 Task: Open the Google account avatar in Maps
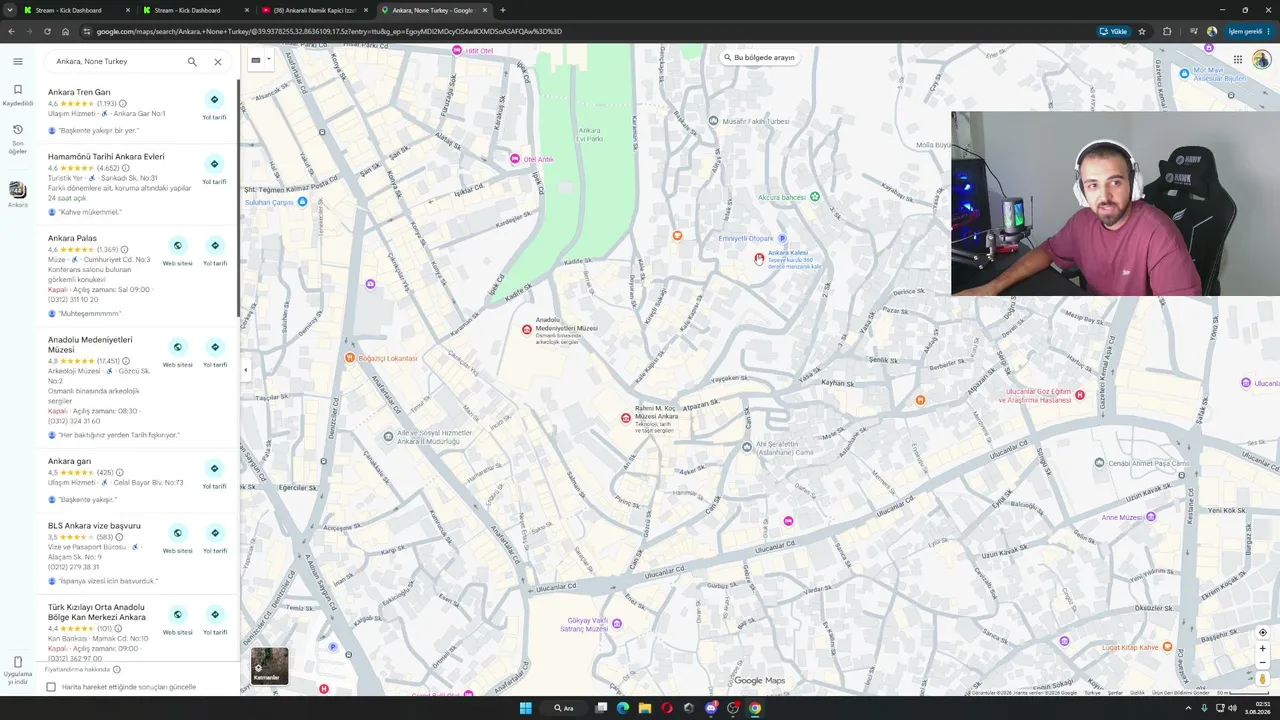[1262, 60]
